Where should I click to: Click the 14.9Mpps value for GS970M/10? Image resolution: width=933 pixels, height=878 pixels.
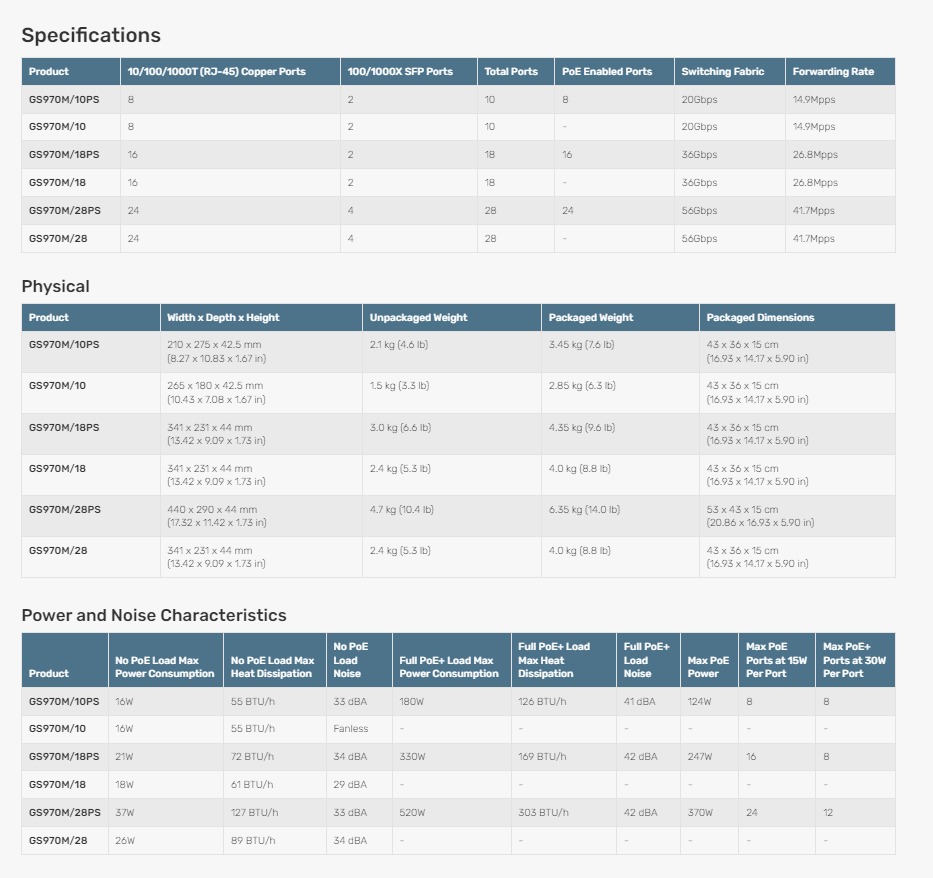[814, 127]
